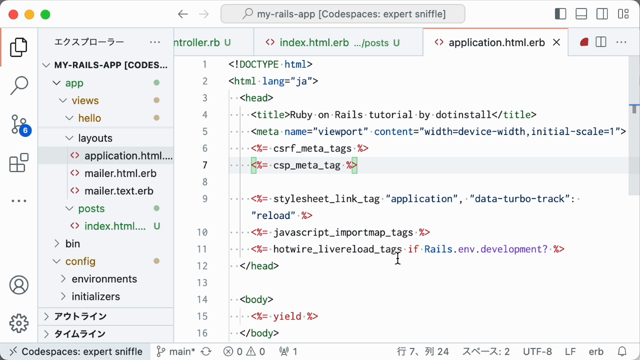The image size is (640, 360).
Task: Toggle the primary side bar layout button
Action: tap(560, 14)
